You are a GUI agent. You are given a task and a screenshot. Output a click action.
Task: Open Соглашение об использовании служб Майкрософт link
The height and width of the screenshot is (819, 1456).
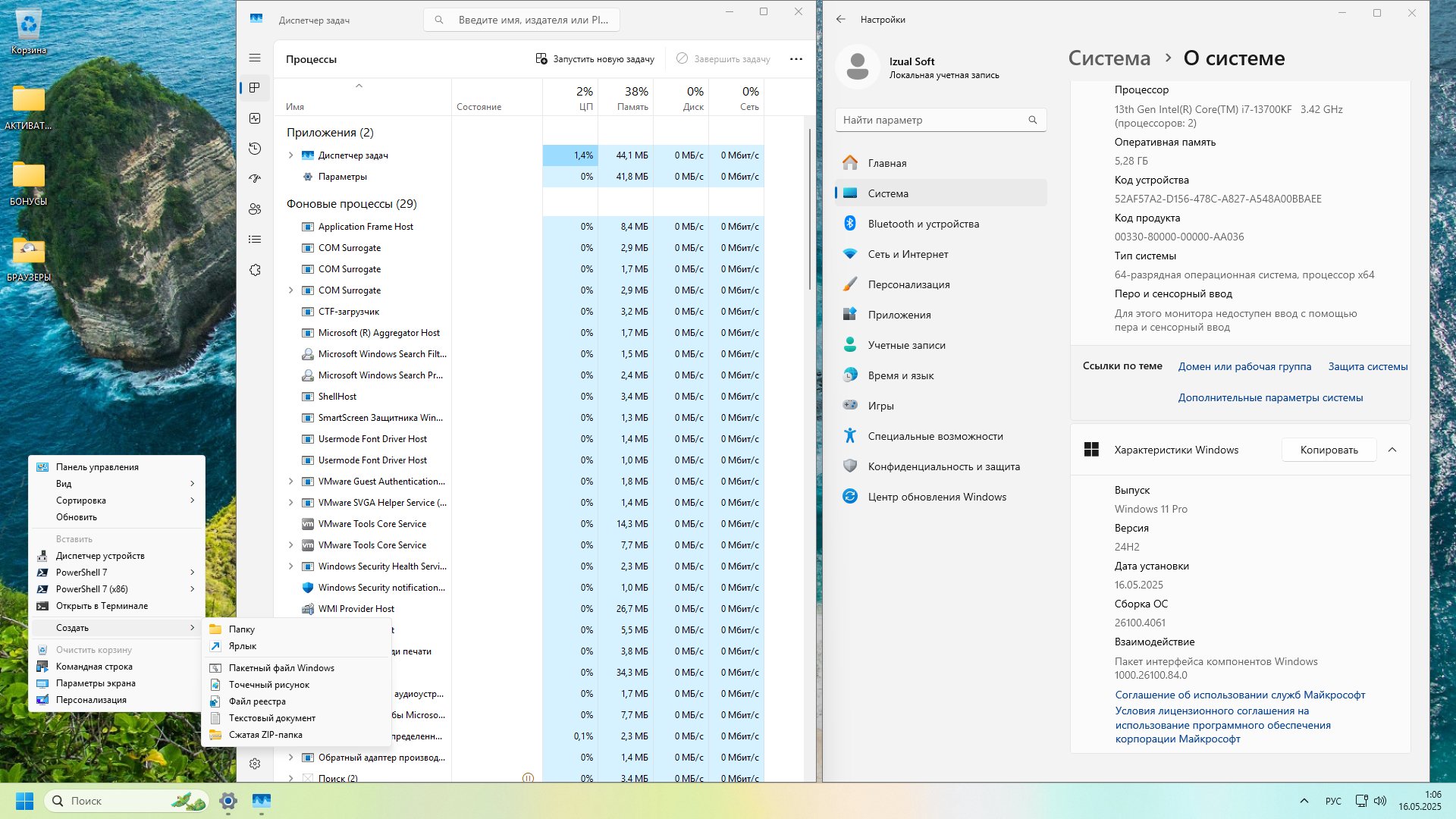[x=1240, y=695]
